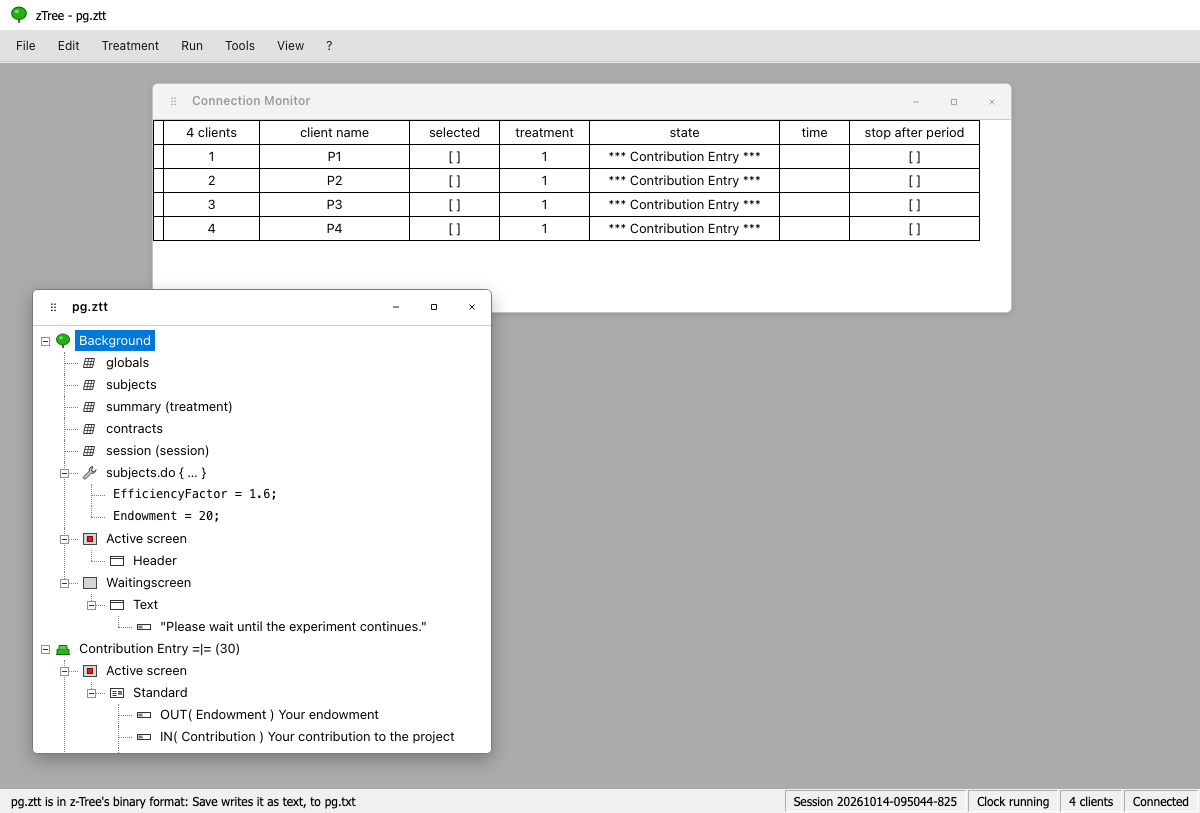
Task: Click the client name column header
Action: coord(335,133)
